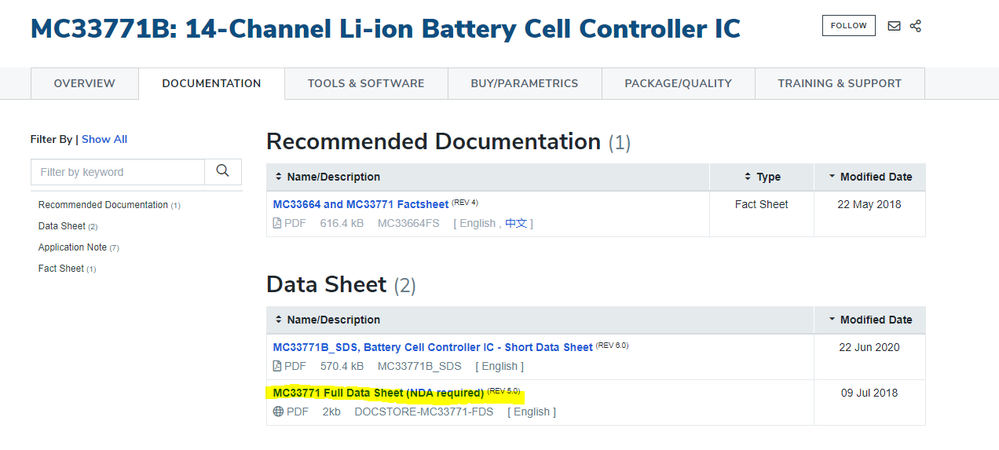The width and height of the screenshot is (999, 450).
Task: Click the email envelope icon
Action: pyautogui.click(x=894, y=26)
